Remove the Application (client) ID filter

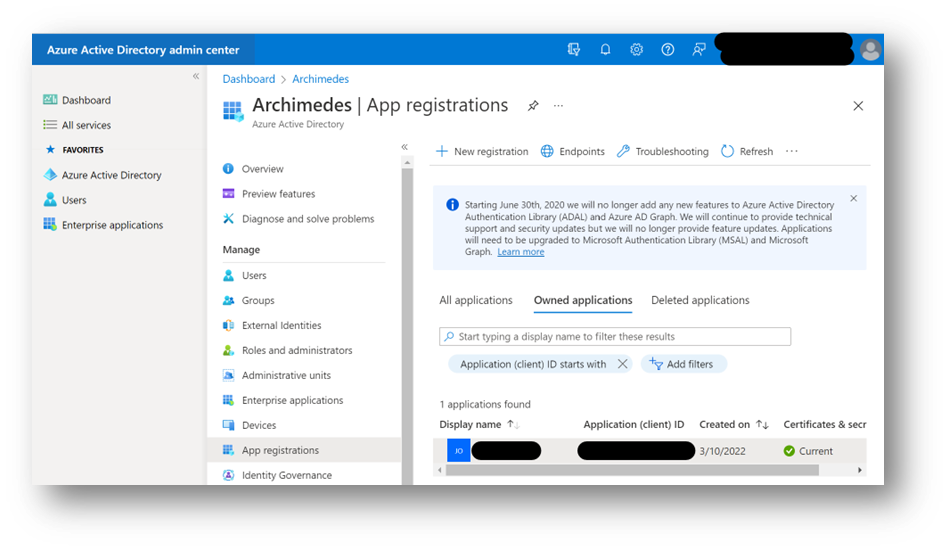click(x=622, y=364)
